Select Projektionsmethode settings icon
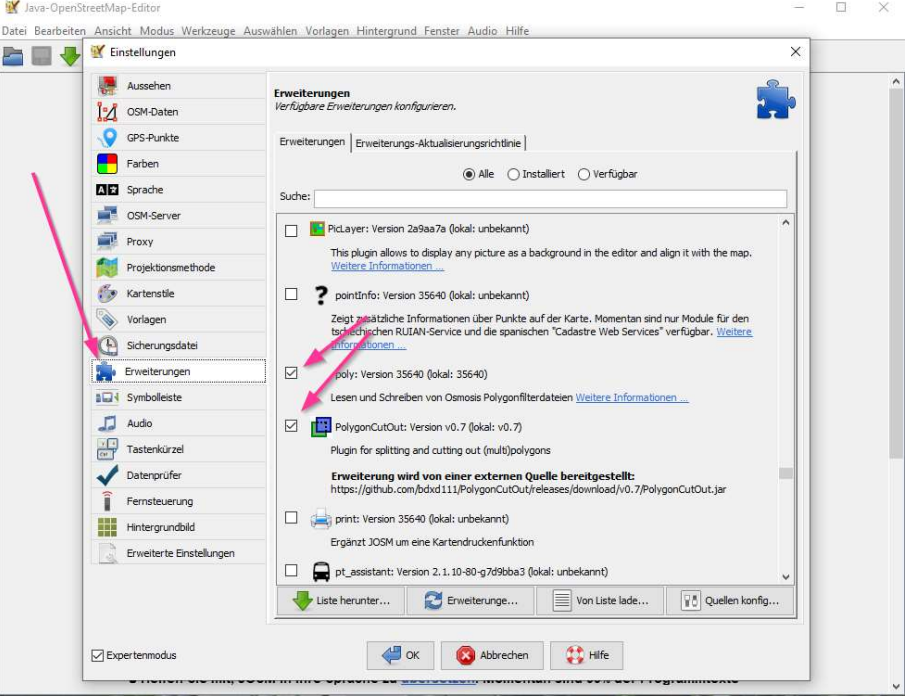Screen dimensions: 906x697 click(107, 268)
